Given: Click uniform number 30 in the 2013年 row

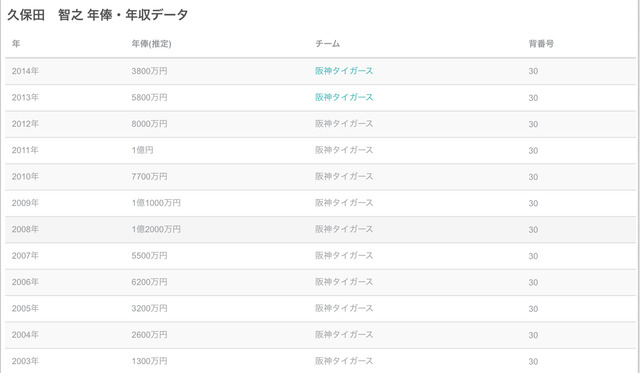Looking at the screenshot, I should (533, 98).
